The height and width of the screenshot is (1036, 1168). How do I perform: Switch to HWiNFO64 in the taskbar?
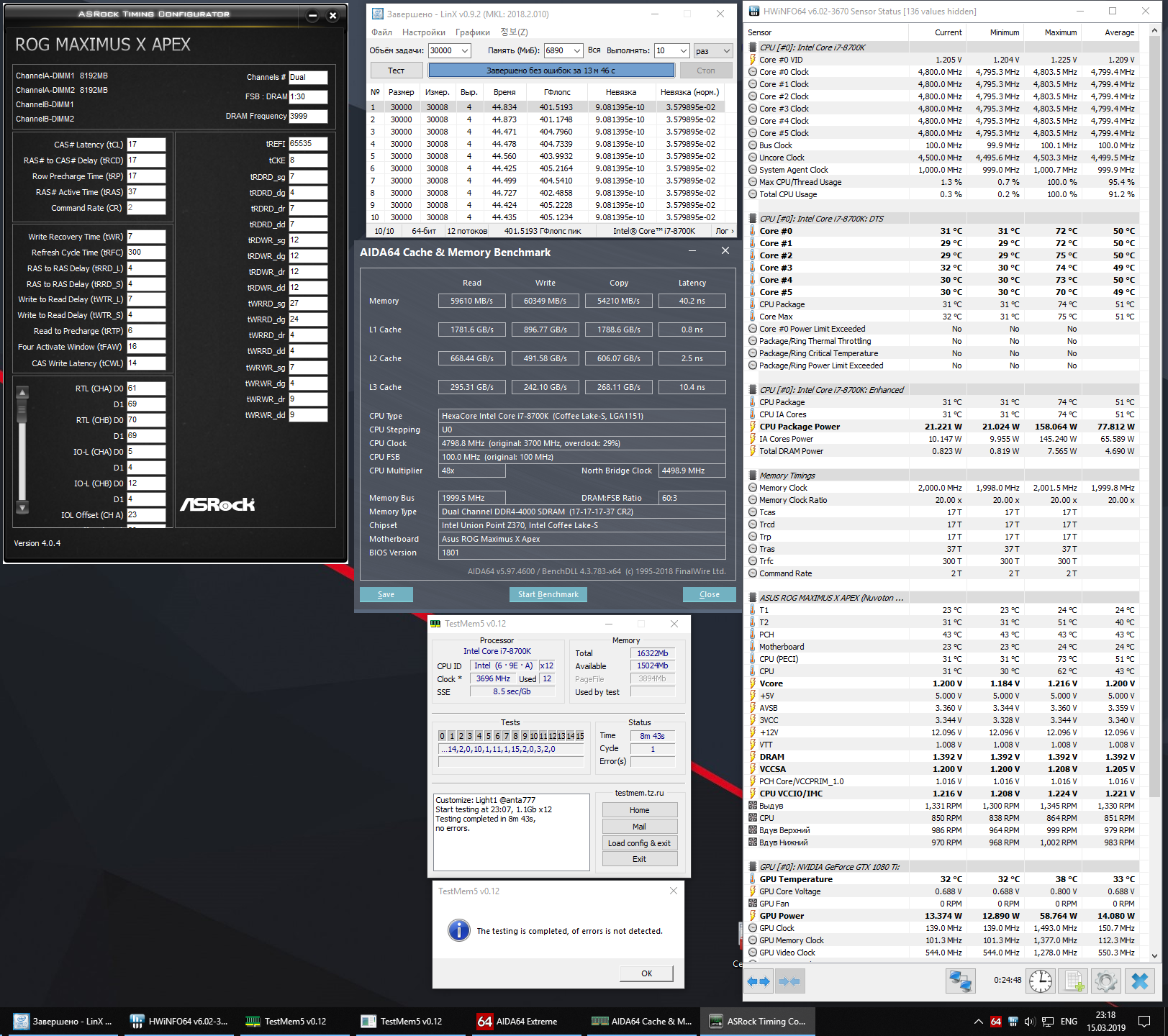coord(179,1022)
